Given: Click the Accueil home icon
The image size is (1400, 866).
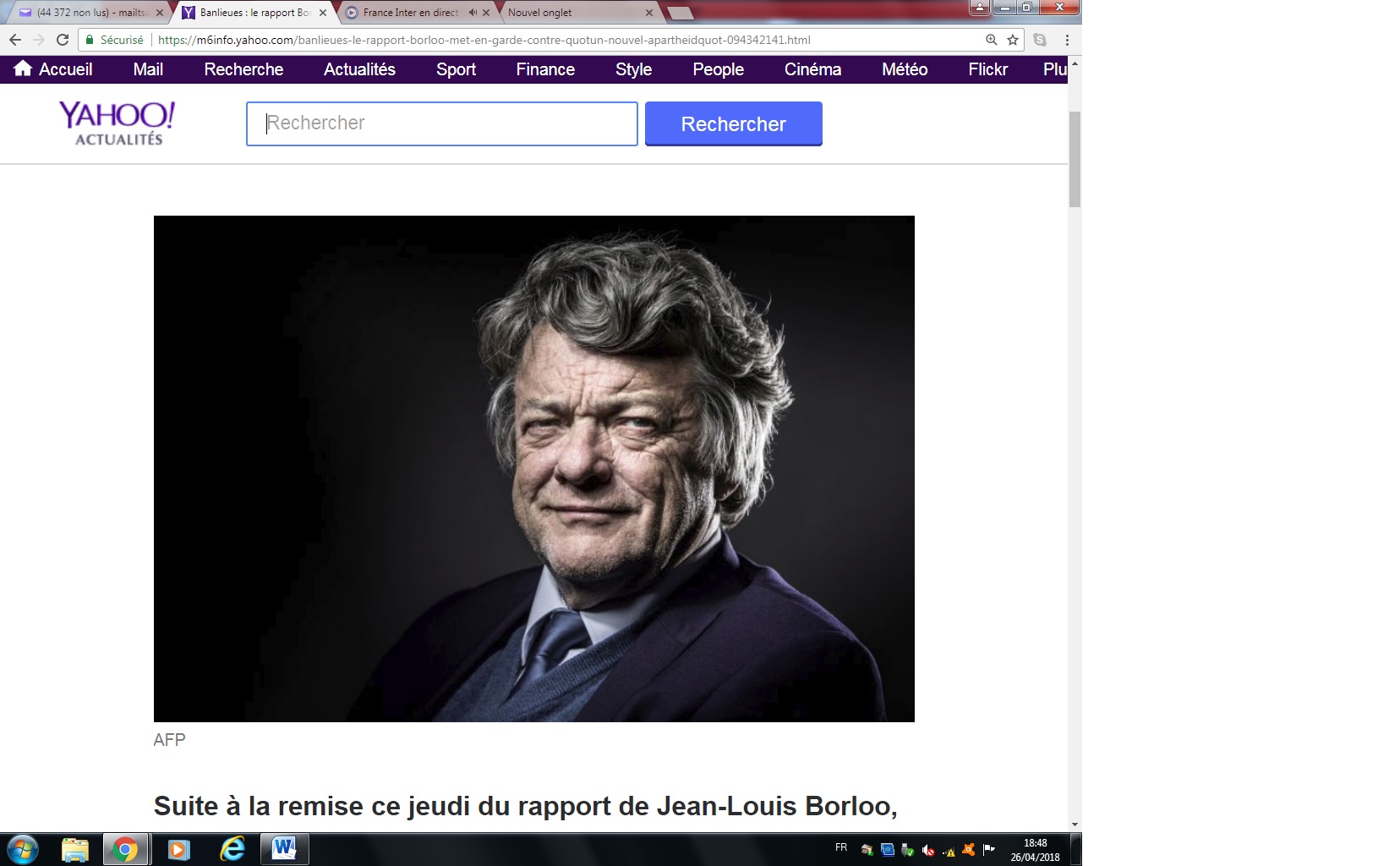Looking at the screenshot, I should [23, 69].
